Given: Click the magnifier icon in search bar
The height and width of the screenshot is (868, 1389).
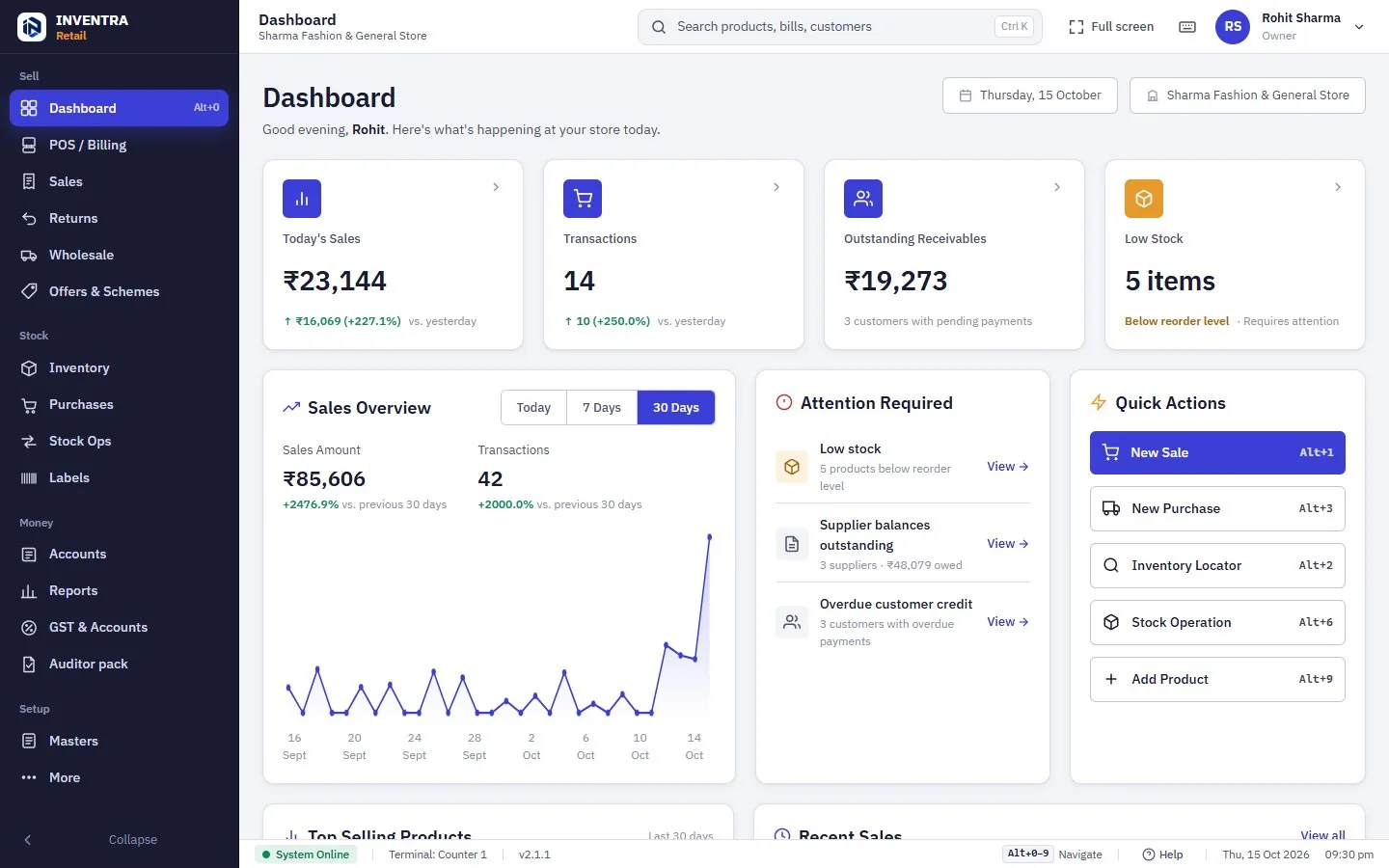Looking at the screenshot, I should pos(659,27).
